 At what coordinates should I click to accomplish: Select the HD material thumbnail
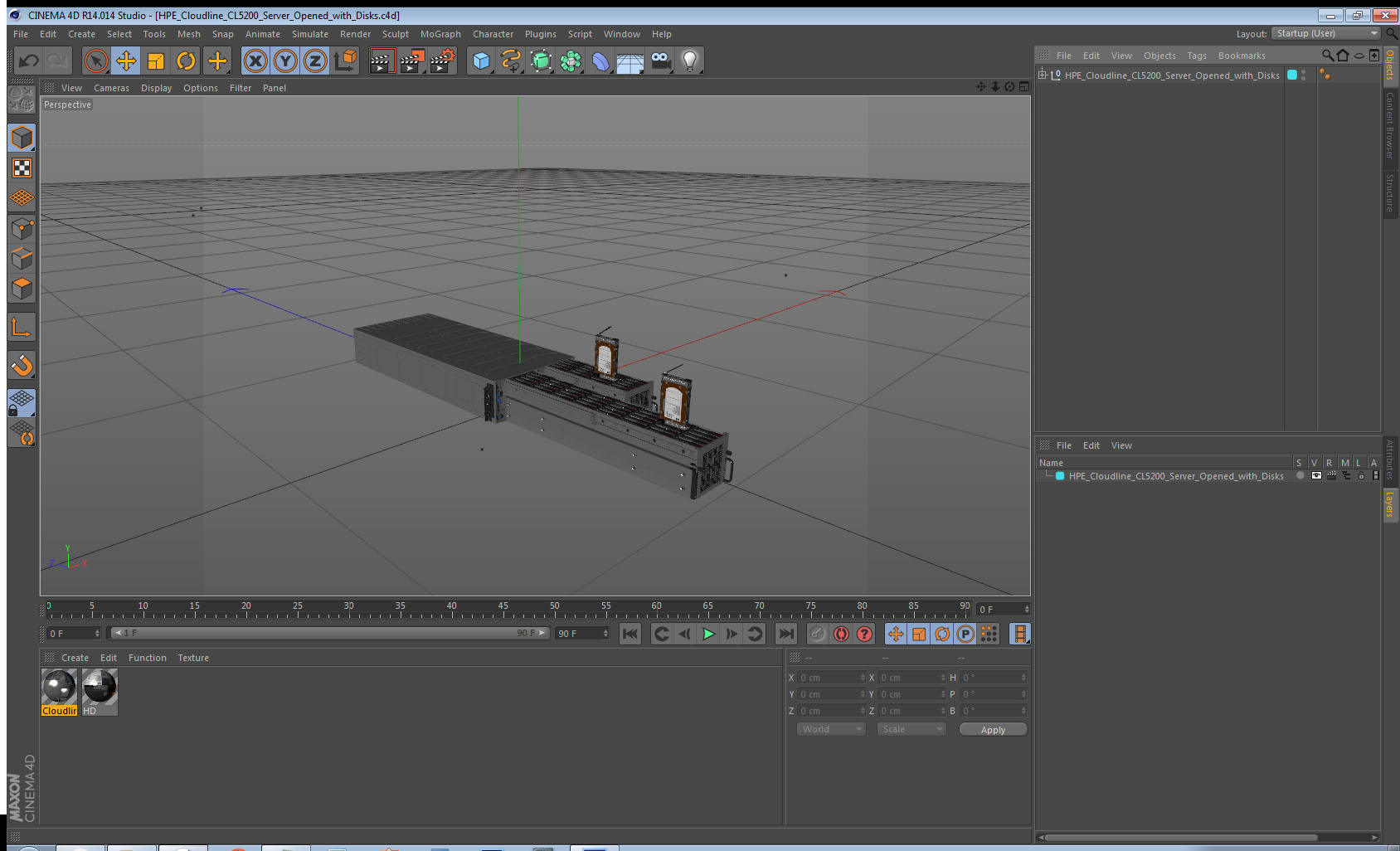click(100, 692)
